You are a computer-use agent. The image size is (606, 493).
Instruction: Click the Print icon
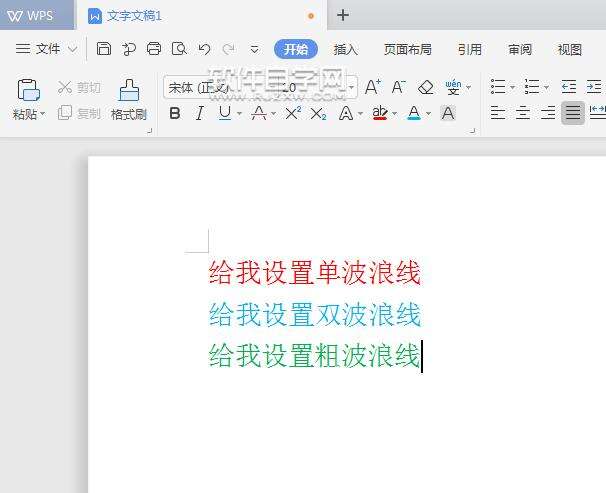tap(154, 49)
